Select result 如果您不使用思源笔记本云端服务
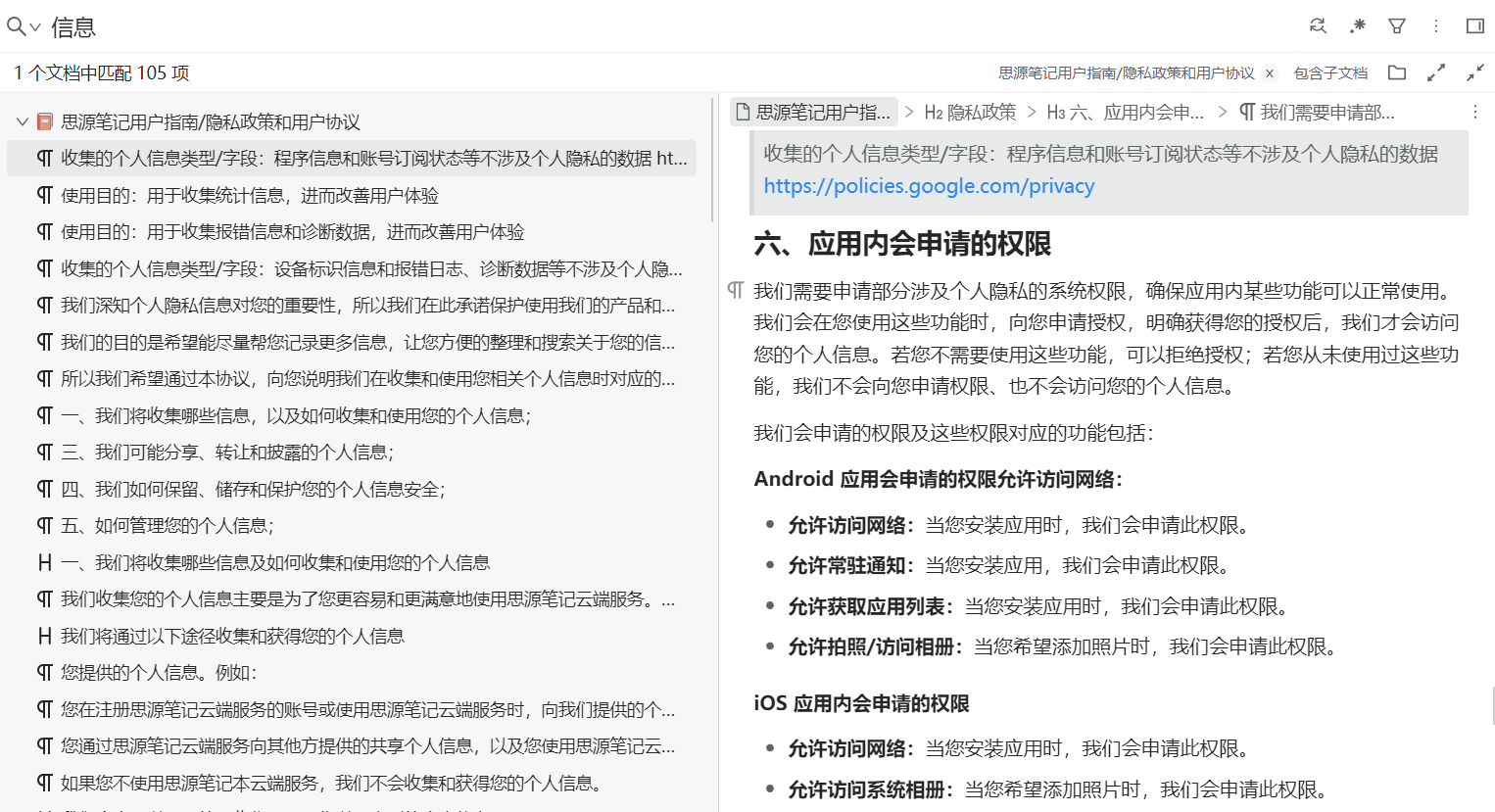 (352, 784)
